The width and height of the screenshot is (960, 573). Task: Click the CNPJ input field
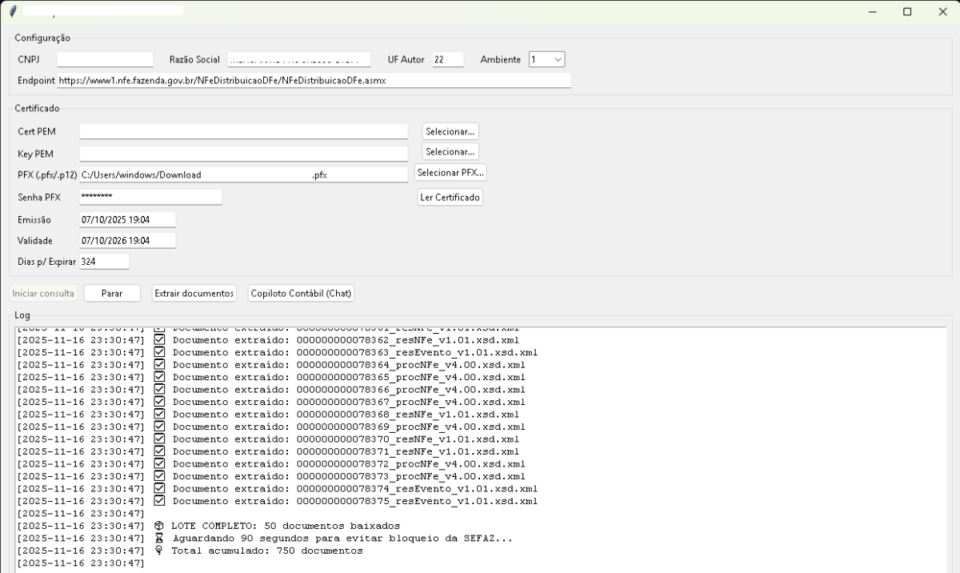[x=105, y=59]
